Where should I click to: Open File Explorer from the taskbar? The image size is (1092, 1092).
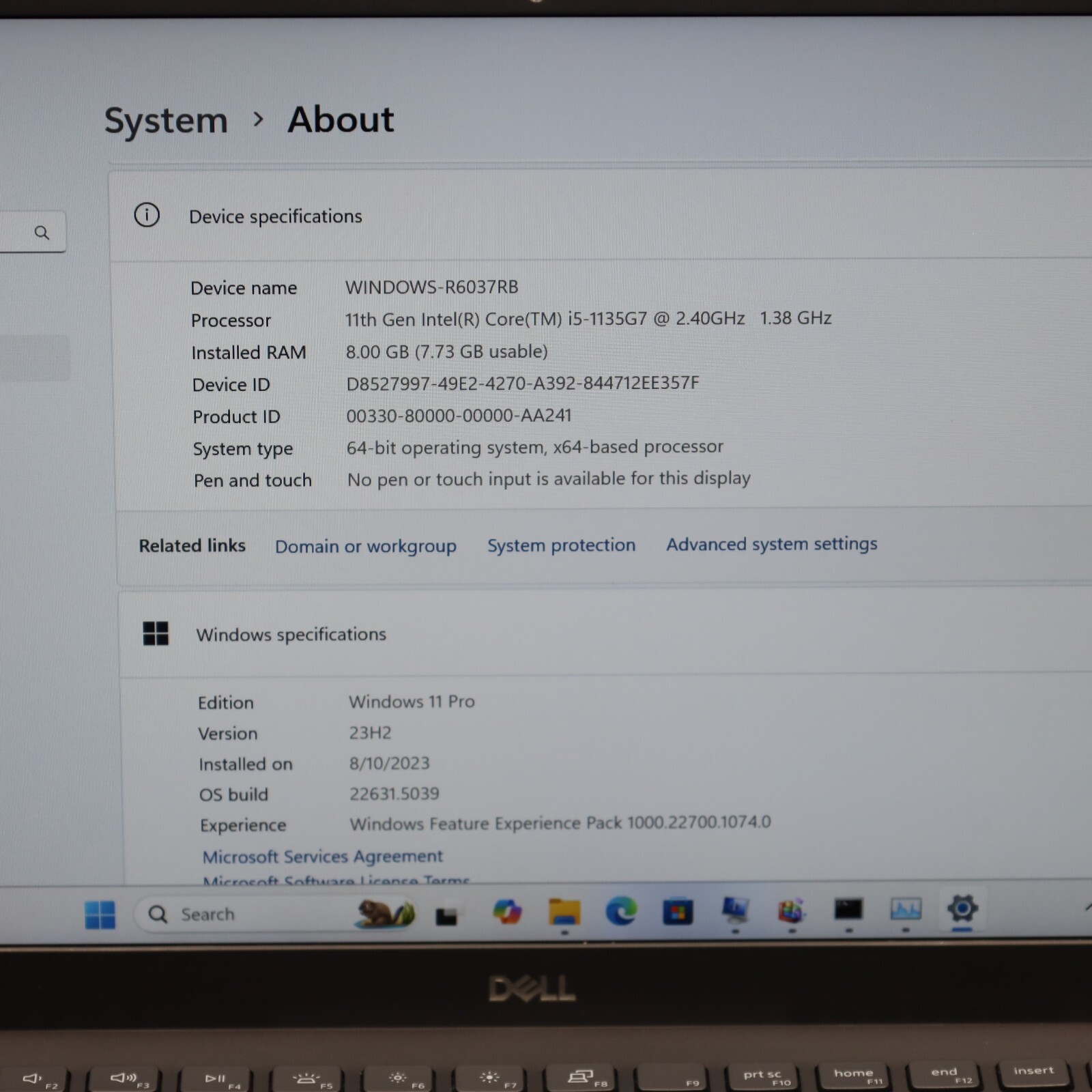coord(564,912)
